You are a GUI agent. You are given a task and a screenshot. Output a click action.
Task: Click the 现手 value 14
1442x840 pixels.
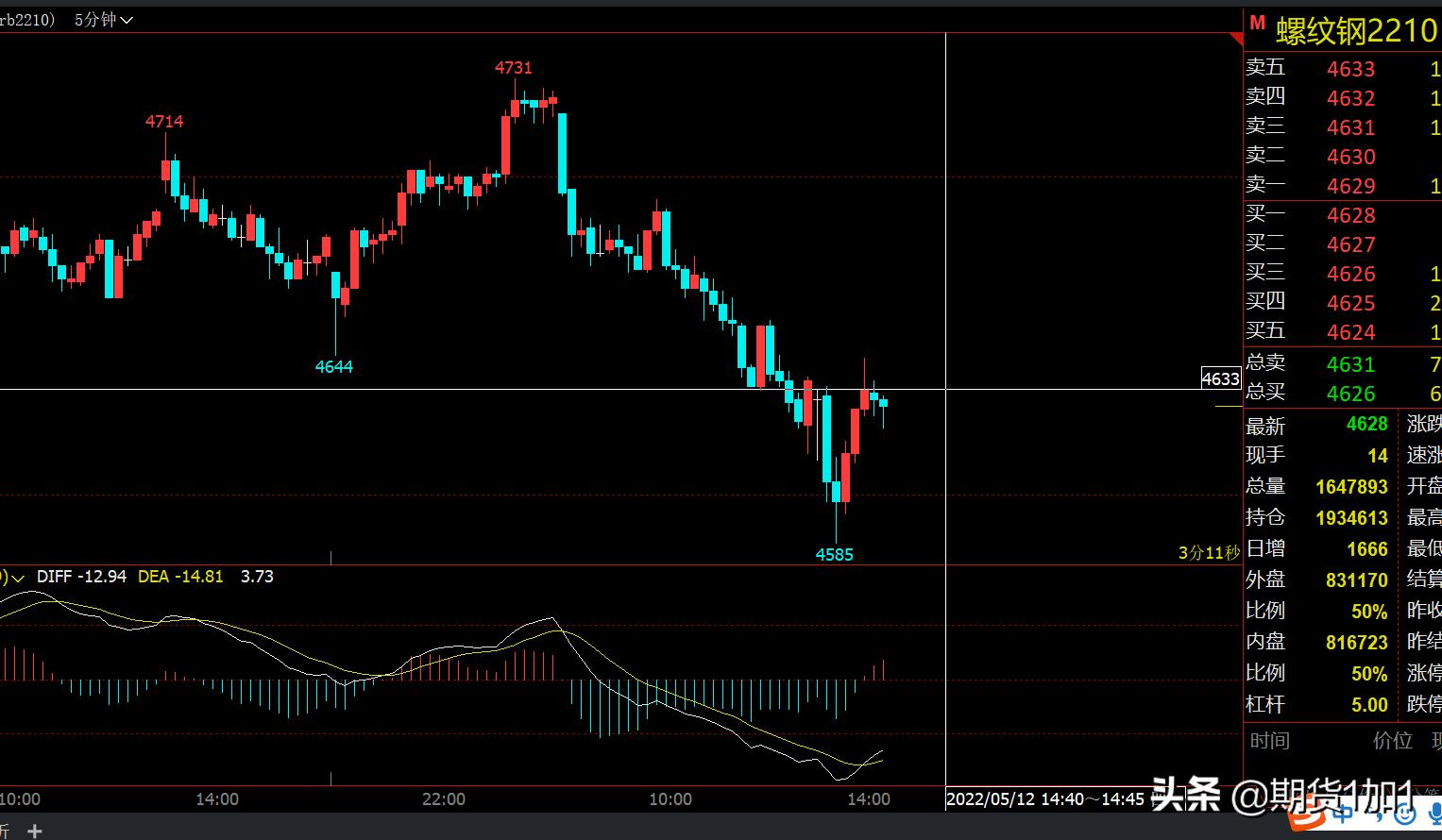tap(1378, 456)
